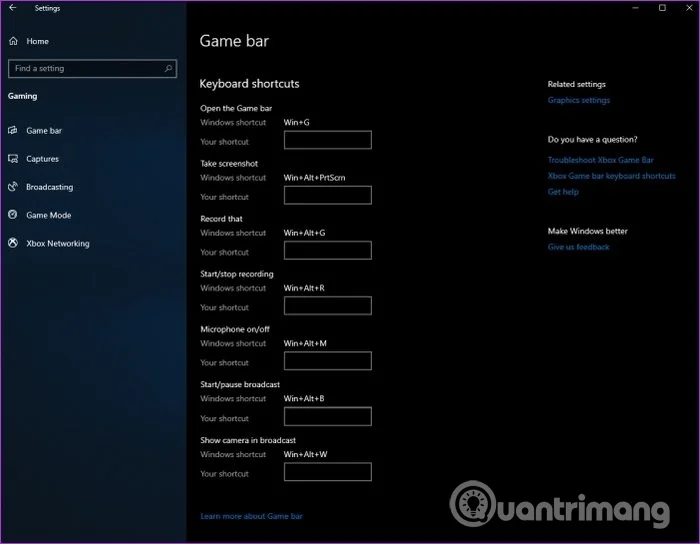Click the Related settings heading
700x544 pixels.
pos(577,84)
